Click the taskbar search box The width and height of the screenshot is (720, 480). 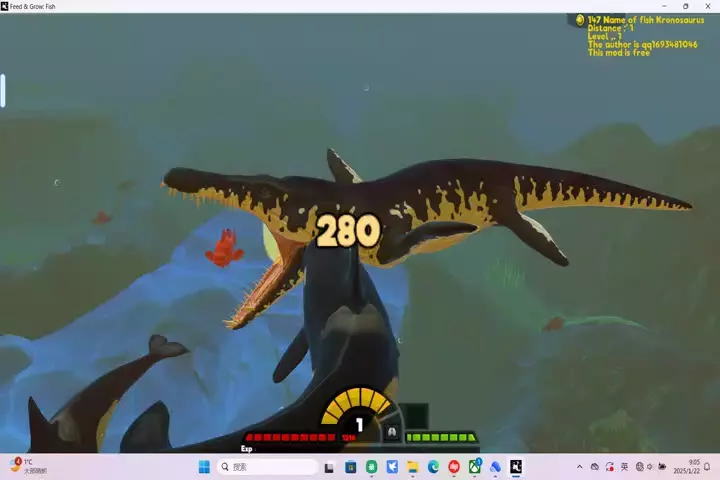coord(268,467)
